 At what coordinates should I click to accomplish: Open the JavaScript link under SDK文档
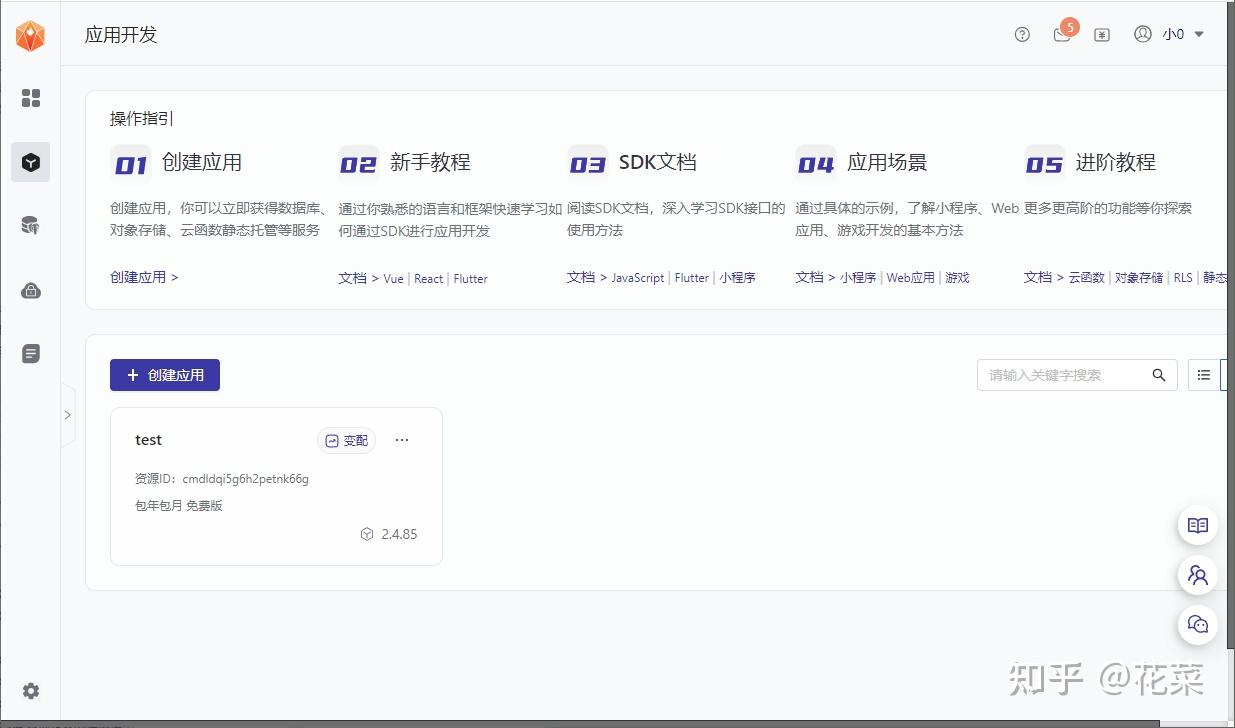637,278
